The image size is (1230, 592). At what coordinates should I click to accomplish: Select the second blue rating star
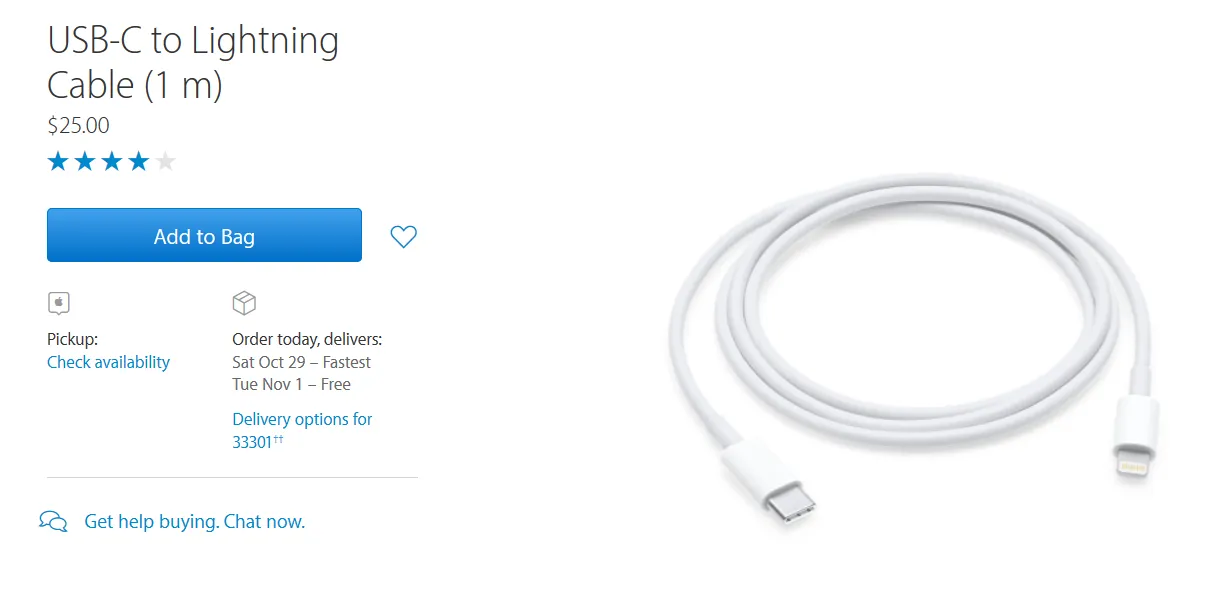85,161
